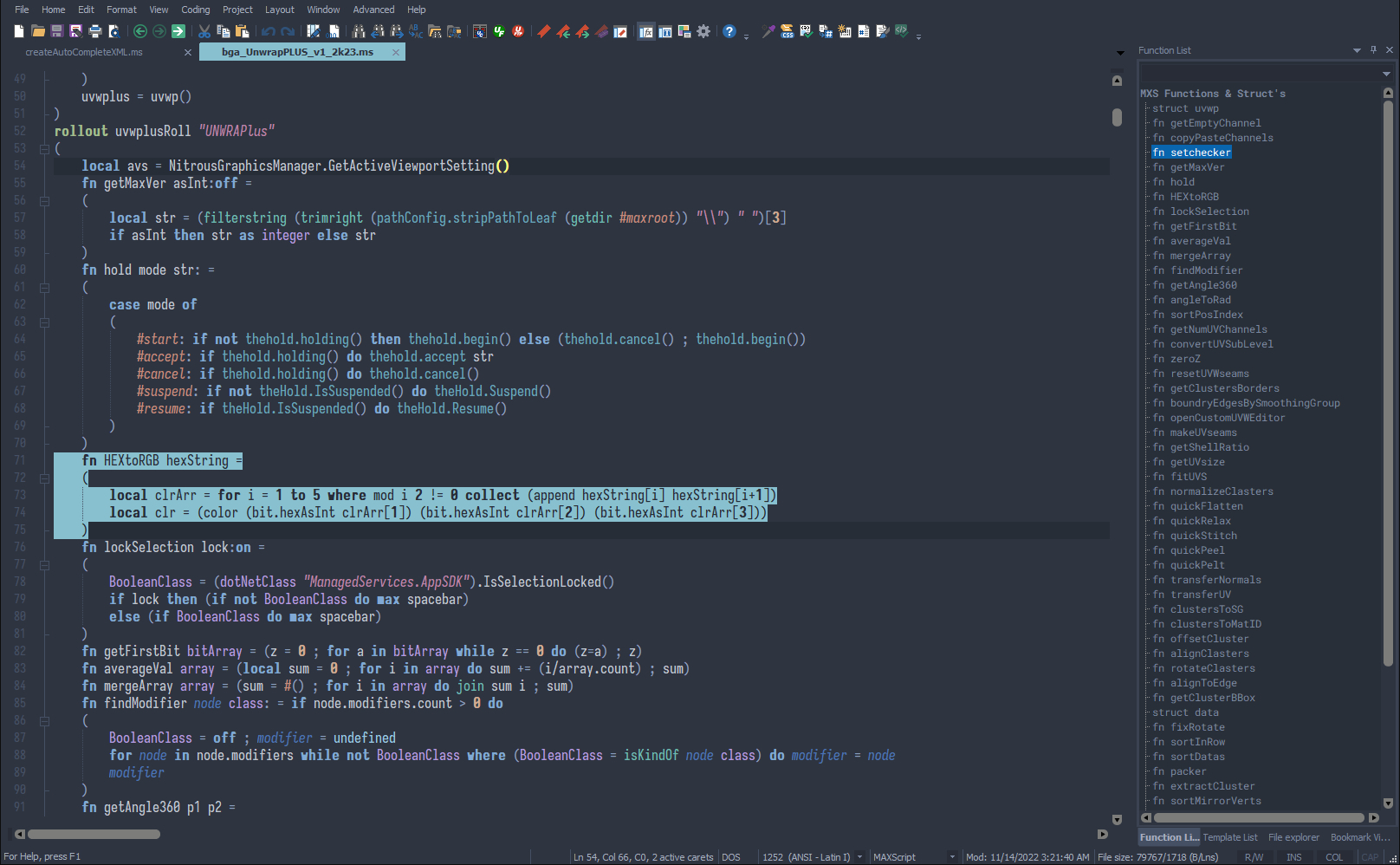Close the bga_UnwrapPLUS_v1_2k23.ms tab
This screenshot has width=1400, height=865.
[x=396, y=52]
